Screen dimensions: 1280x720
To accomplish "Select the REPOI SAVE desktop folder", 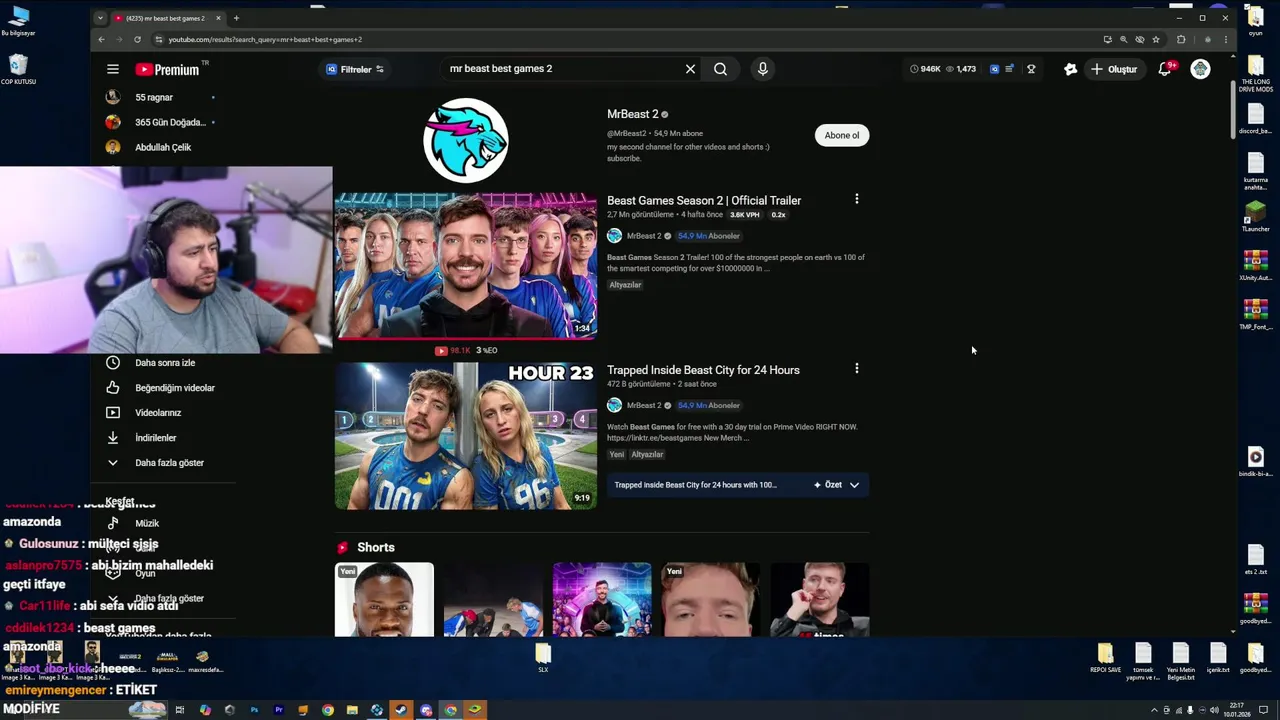I will click(1105, 659).
